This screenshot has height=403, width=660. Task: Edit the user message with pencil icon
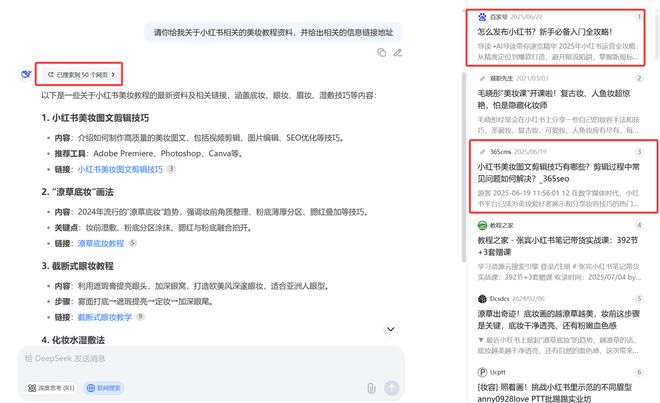pyautogui.click(x=397, y=53)
